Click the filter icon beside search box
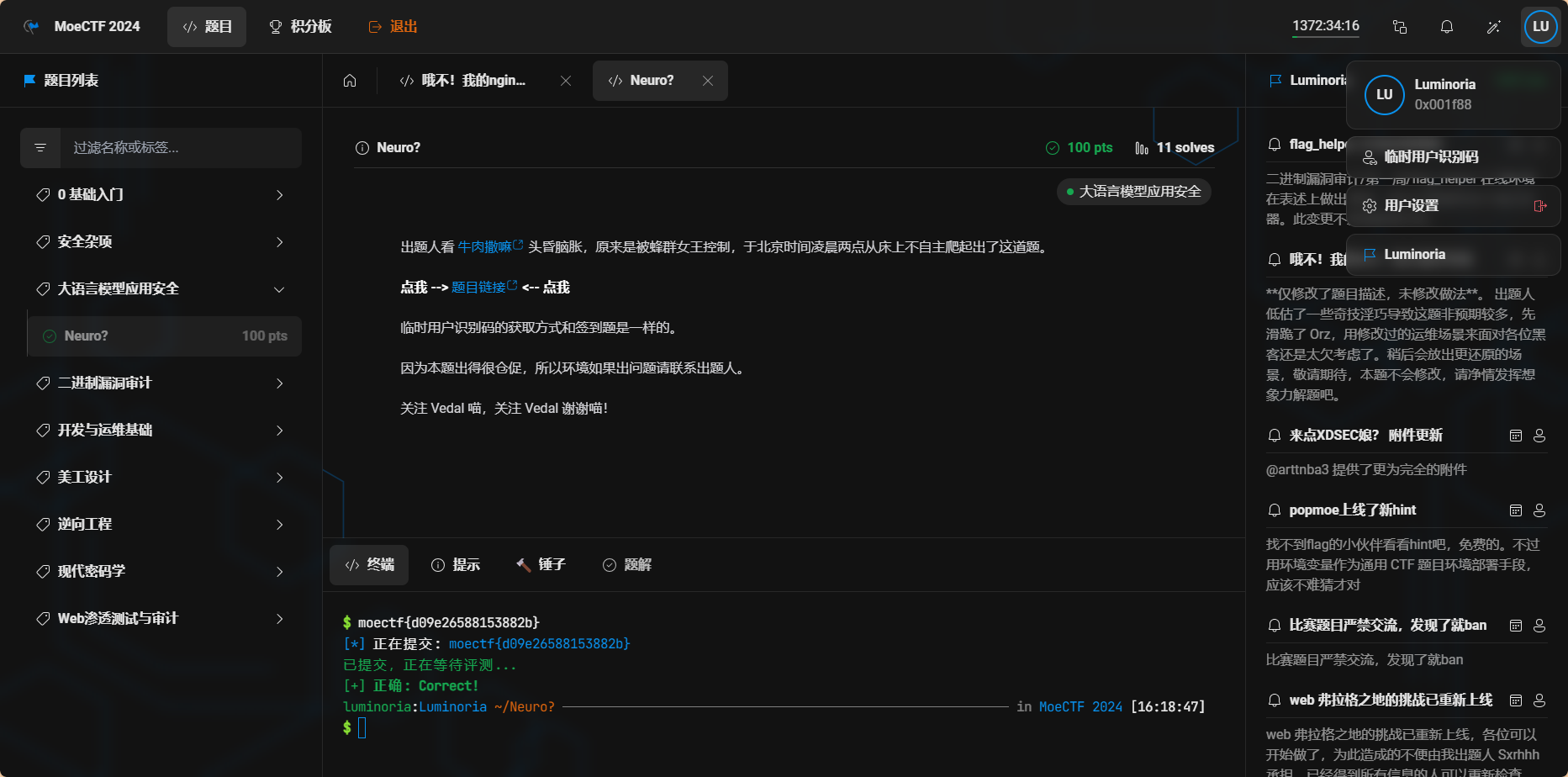1568x777 pixels. (x=40, y=148)
